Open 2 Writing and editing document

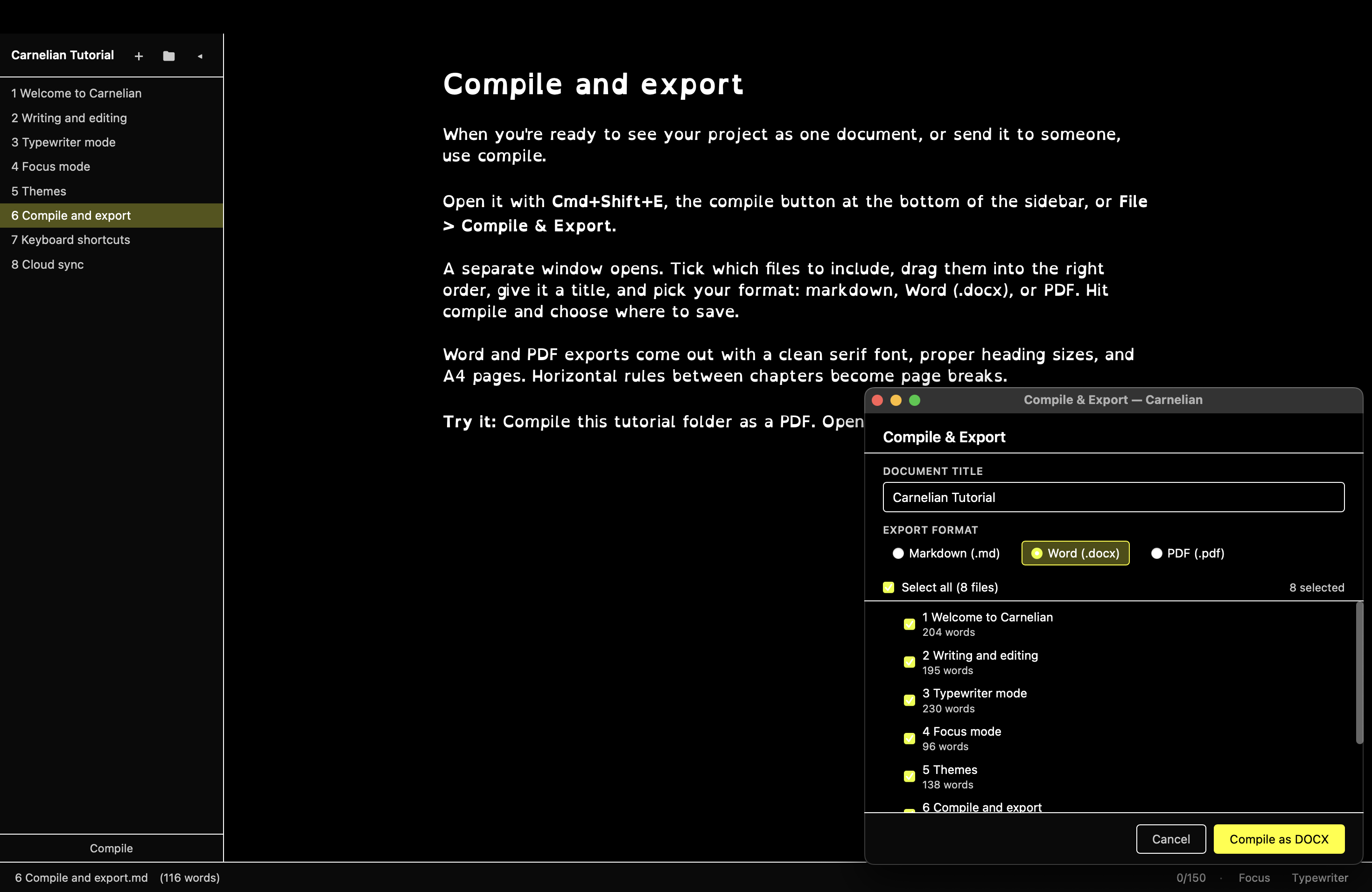coord(69,118)
